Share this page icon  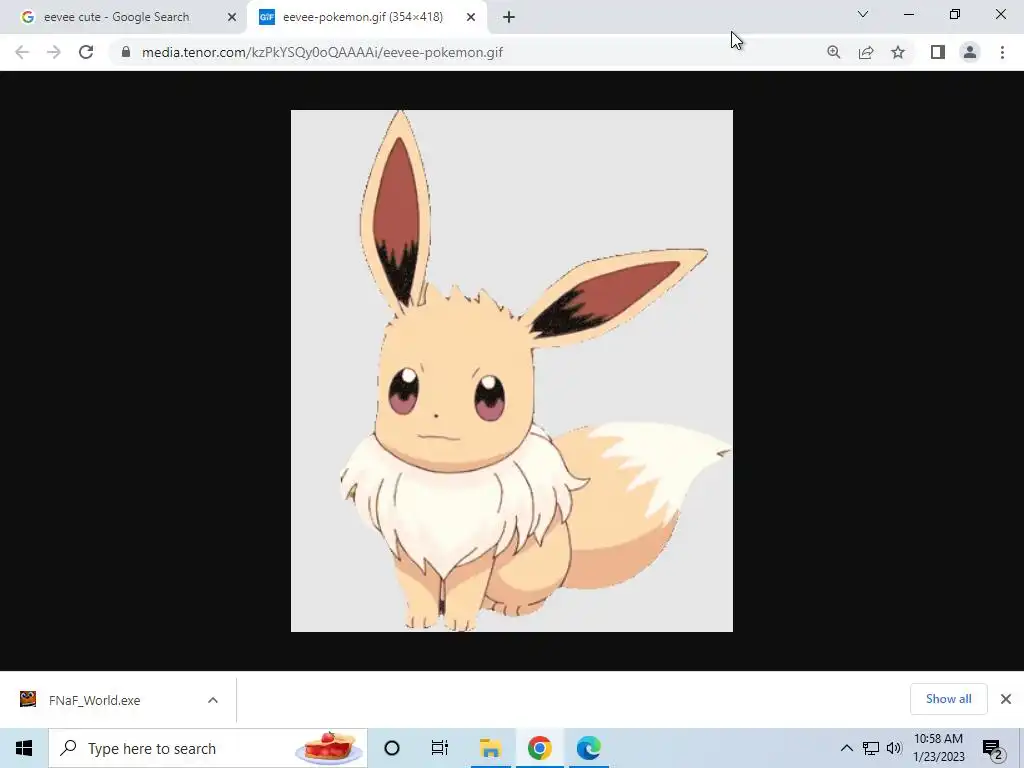(866, 52)
